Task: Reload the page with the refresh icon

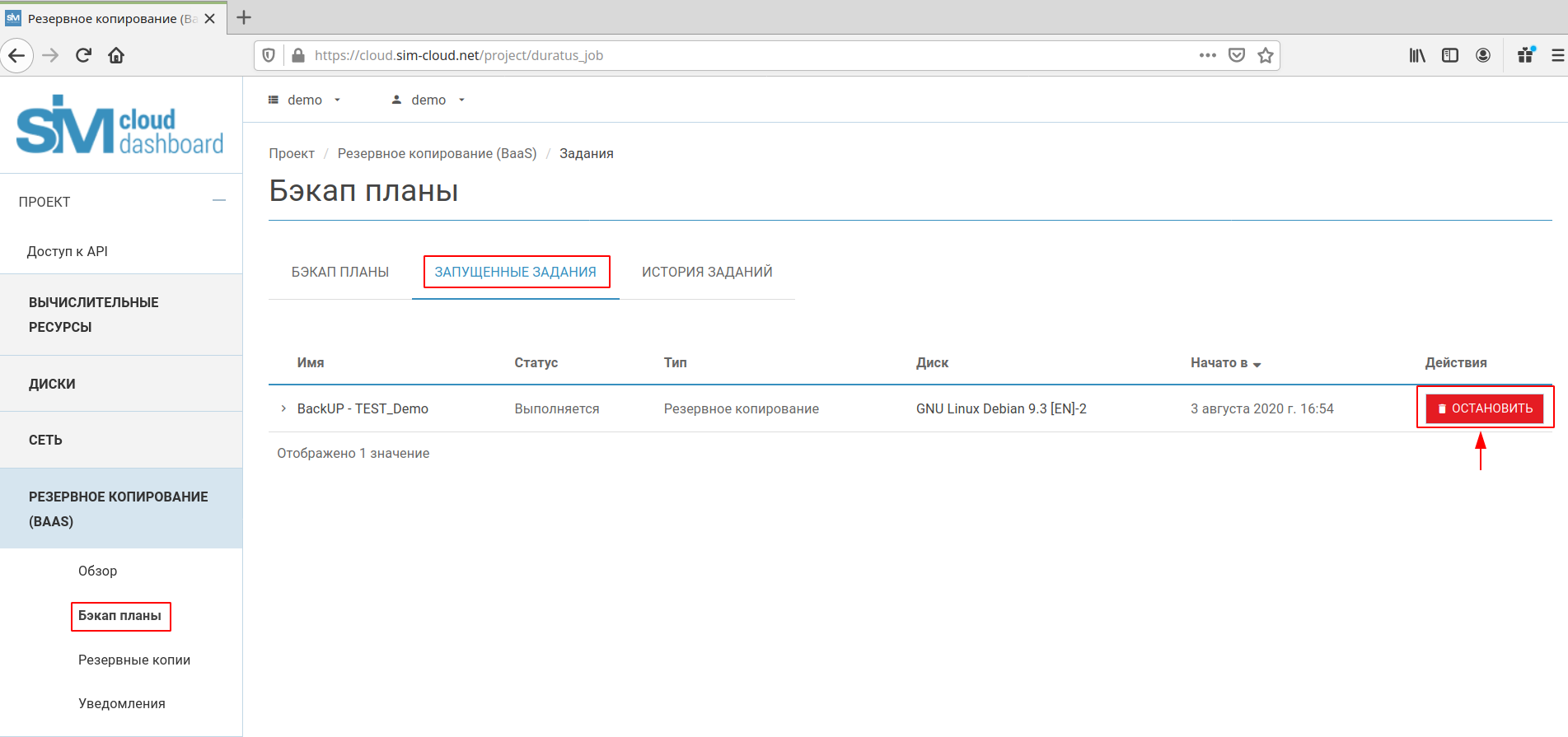Action: click(x=83, y=55)
